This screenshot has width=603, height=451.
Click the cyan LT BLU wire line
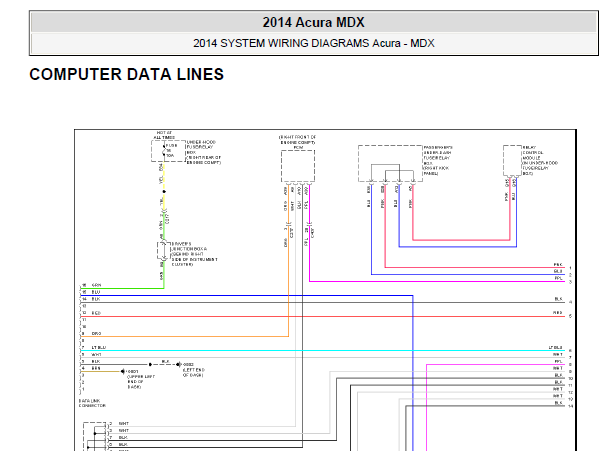coord(323,351)
